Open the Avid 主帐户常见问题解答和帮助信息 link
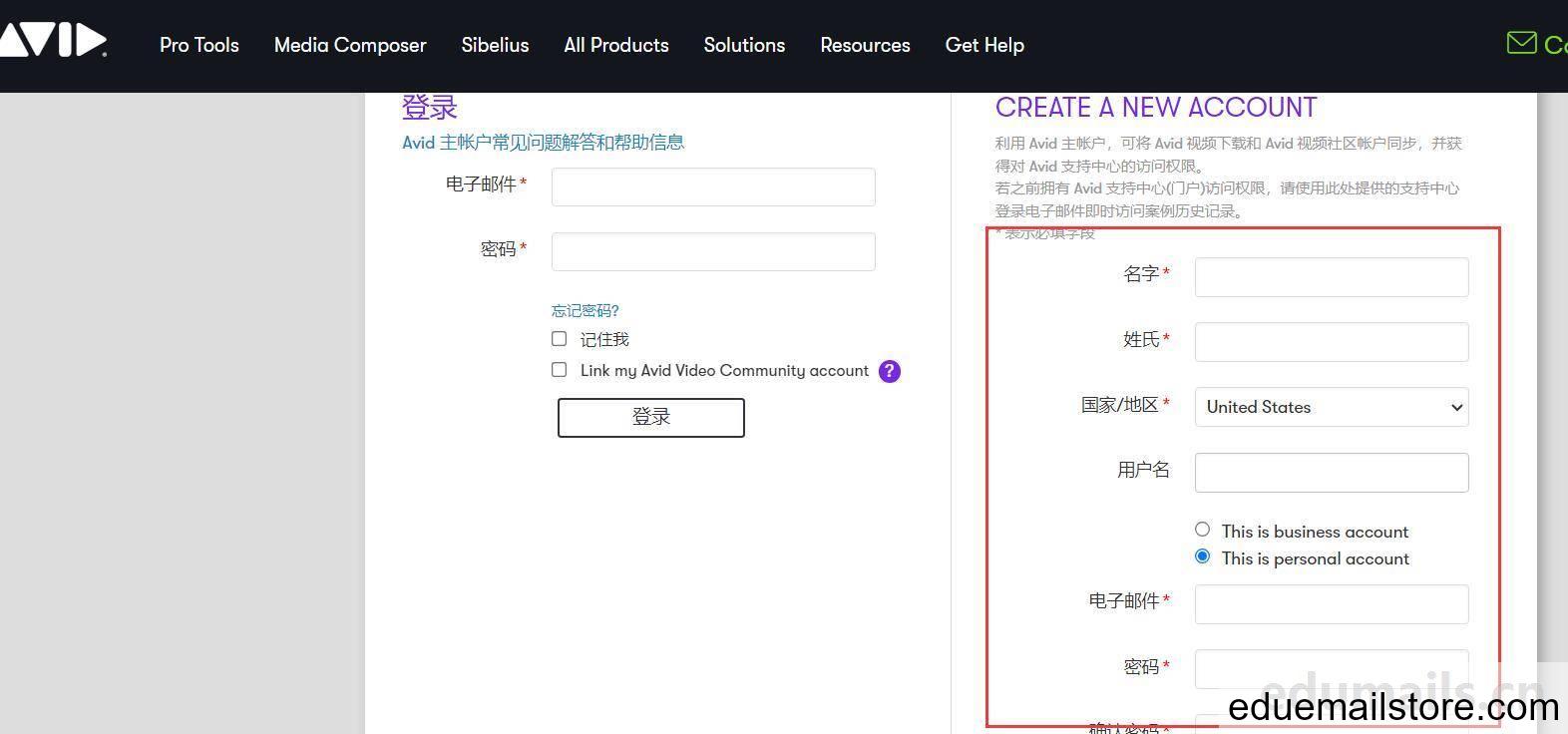Viewport: 1568px width, 734px height. click(544, 143)
